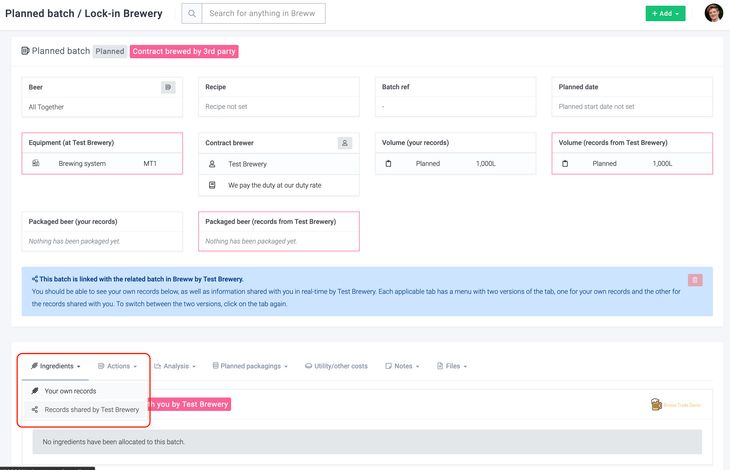Select 'Records shared by Test Brewery' option
Screen dimensions: 730x470
coord(91,409)
